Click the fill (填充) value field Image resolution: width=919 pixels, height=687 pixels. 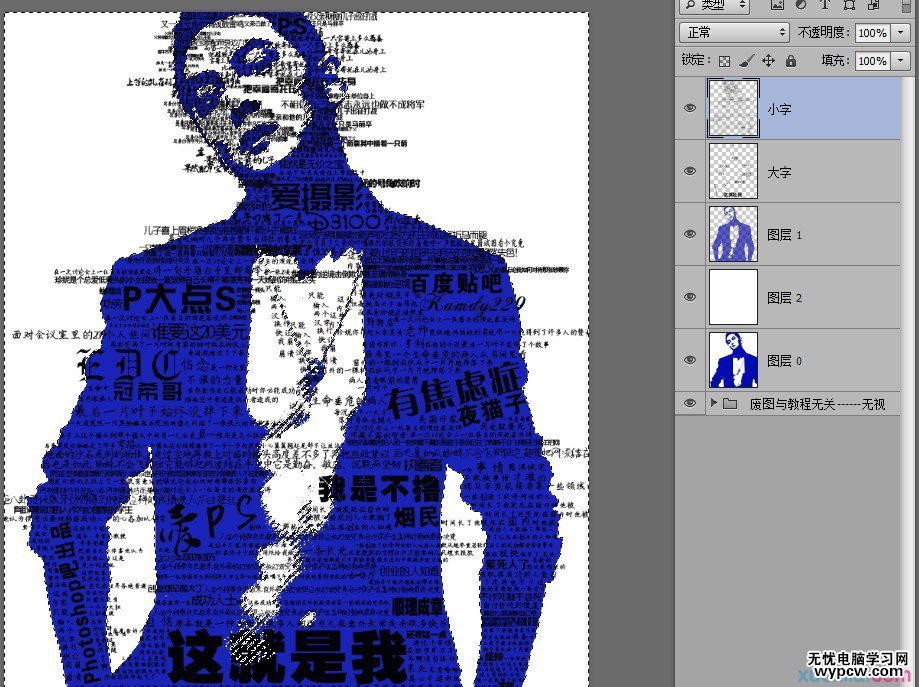(x=873, y=61)
